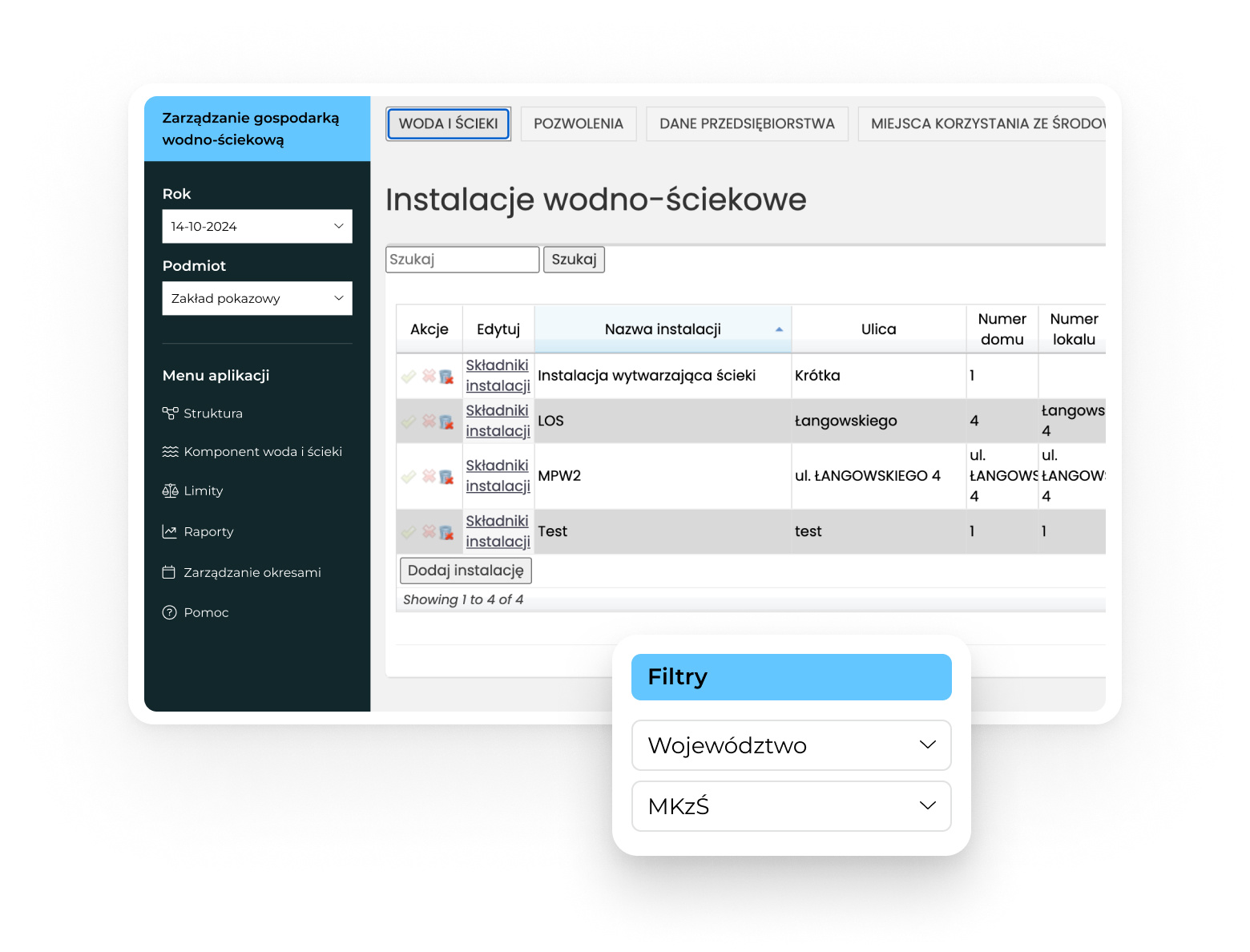Switch to the POZWOLENIA tab
This screenshot has width=1250, height=952.
point(578,124)
